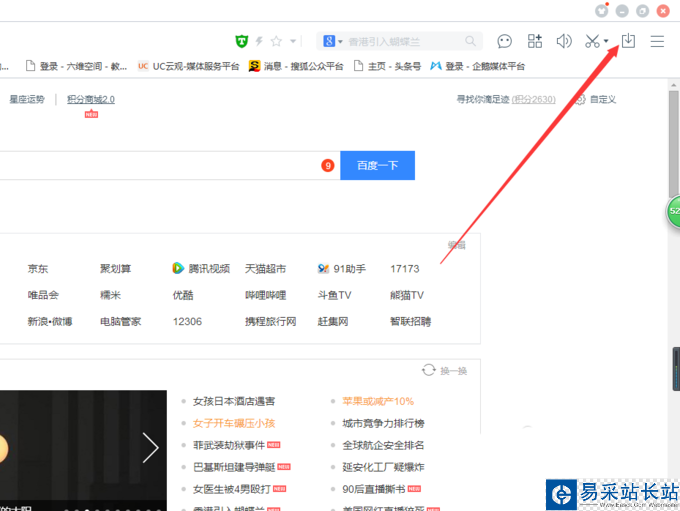Image resolution: width=680 pixels, height=511 pixels.
Task: Open the 携程旅行网 shortcut
Action: coord(271,321)
